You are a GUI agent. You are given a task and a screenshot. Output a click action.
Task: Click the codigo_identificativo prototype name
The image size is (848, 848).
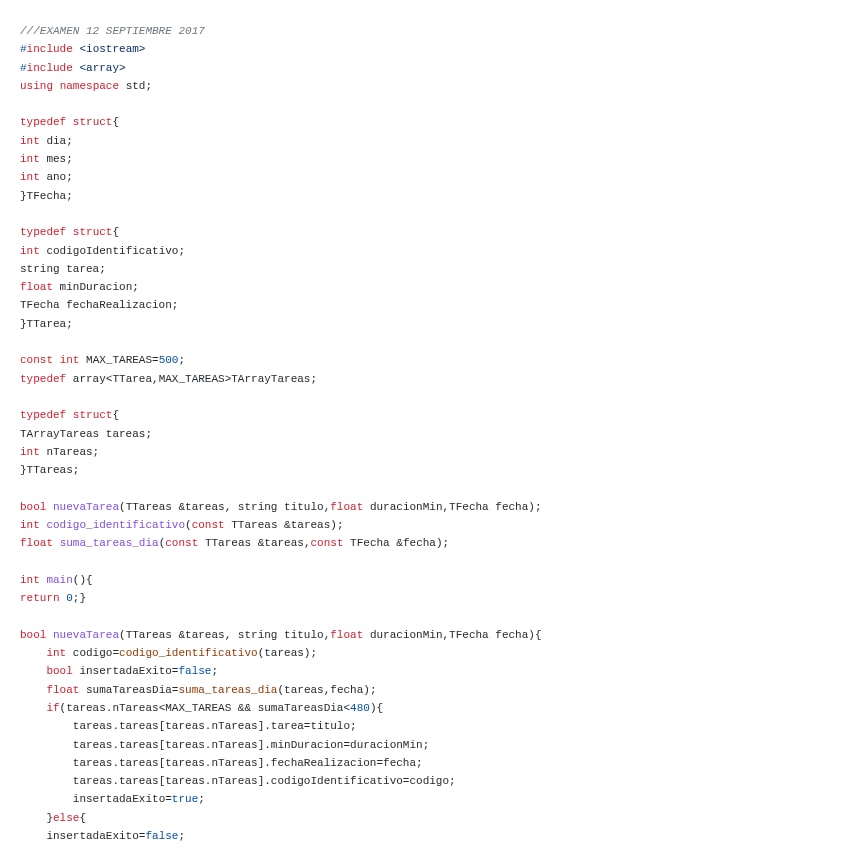point(116,525)
